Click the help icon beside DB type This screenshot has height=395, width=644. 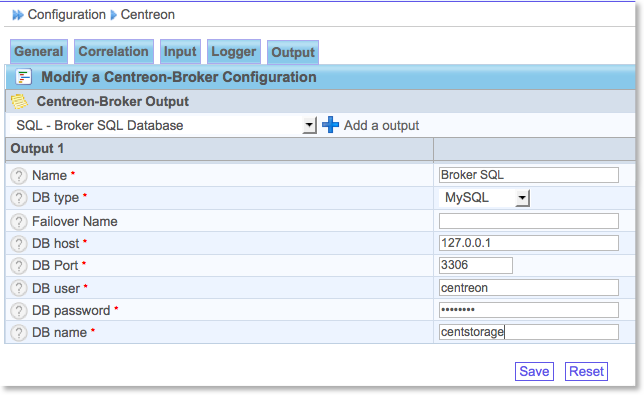18,198
